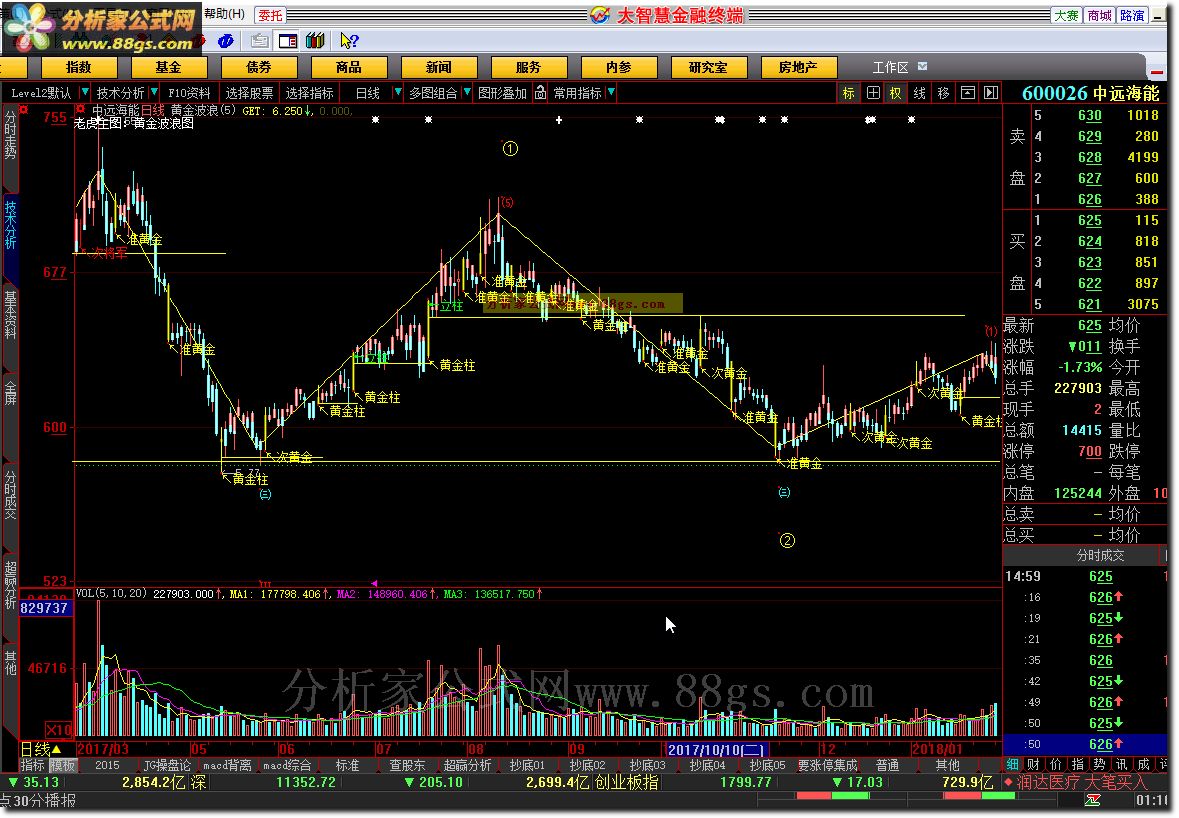The width and height of the screenshot is (1179, 818).
Task: Open the 基本资料 left sidebar tab
Action: 11,314
